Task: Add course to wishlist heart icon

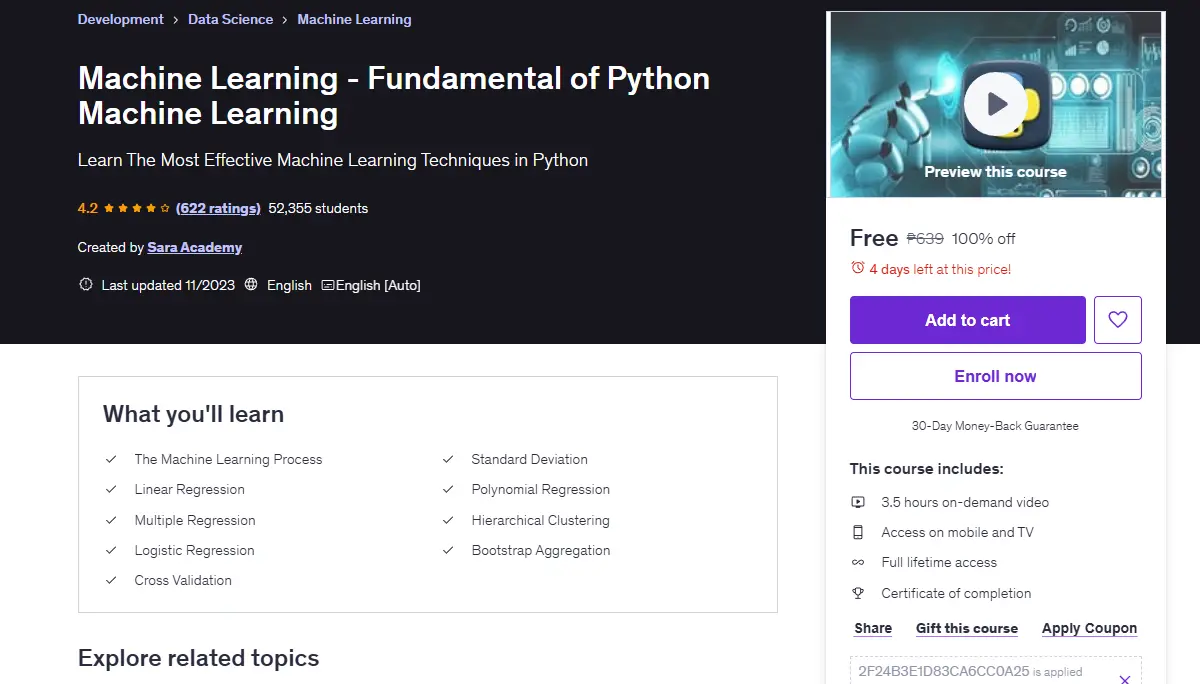Action: coord(1118,320)
